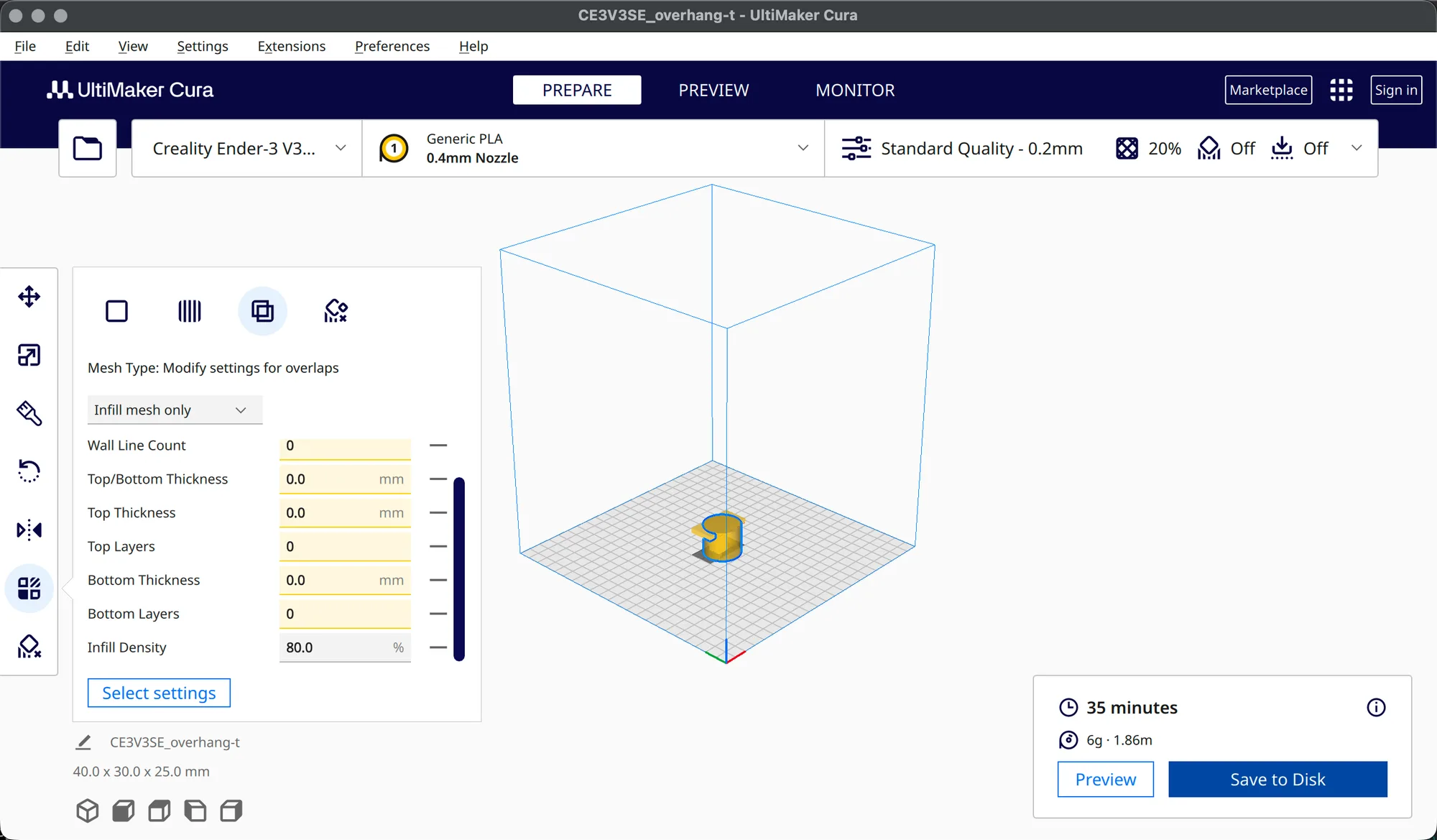Image resolution: width=1437 pixels, height=840 pixels.
Task: Select the Support Blocker tool
Action: pos(29,647)
